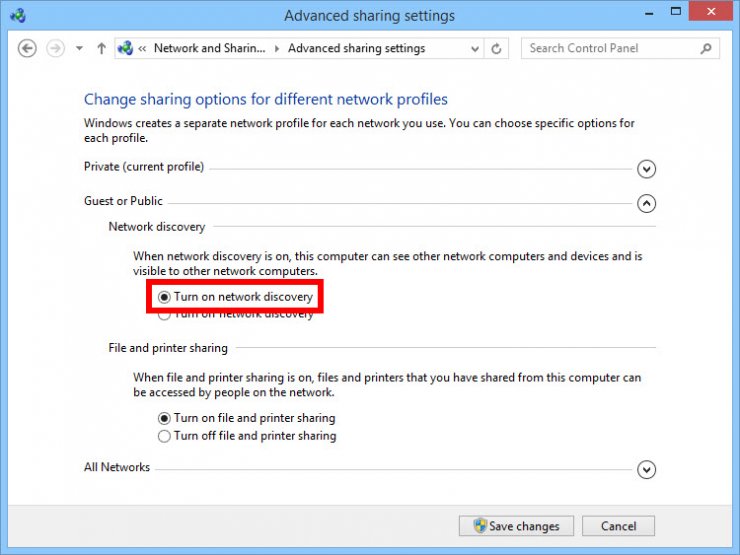Click the Network and Sharing breadcrumb

(210, 48)
